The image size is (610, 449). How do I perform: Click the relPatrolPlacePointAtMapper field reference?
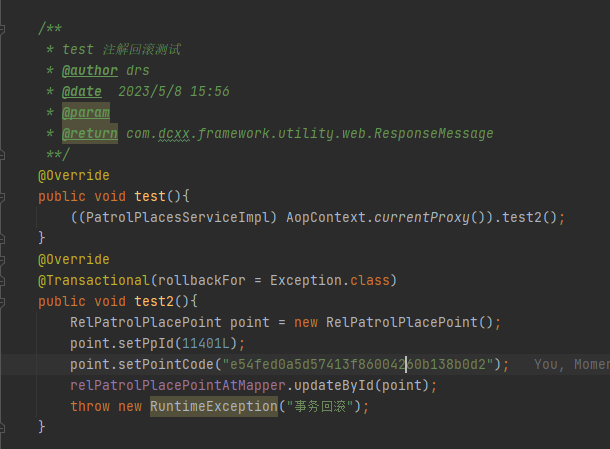[x=178, y=385]
